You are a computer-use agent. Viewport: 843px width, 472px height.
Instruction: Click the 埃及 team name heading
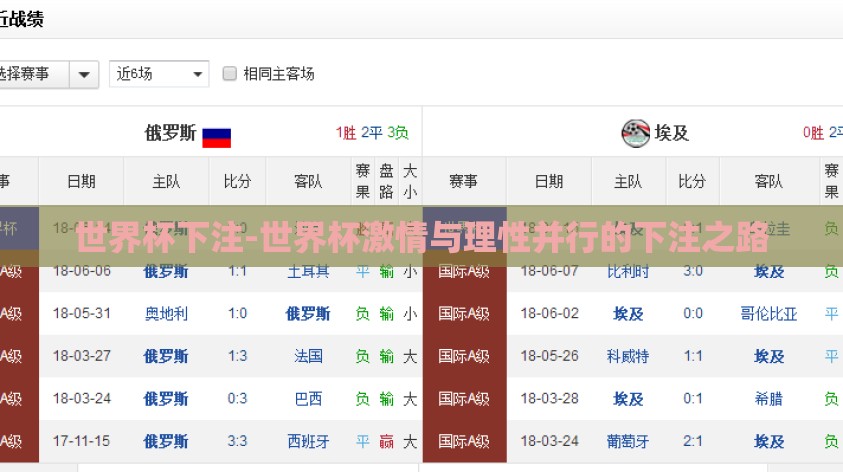671,133
